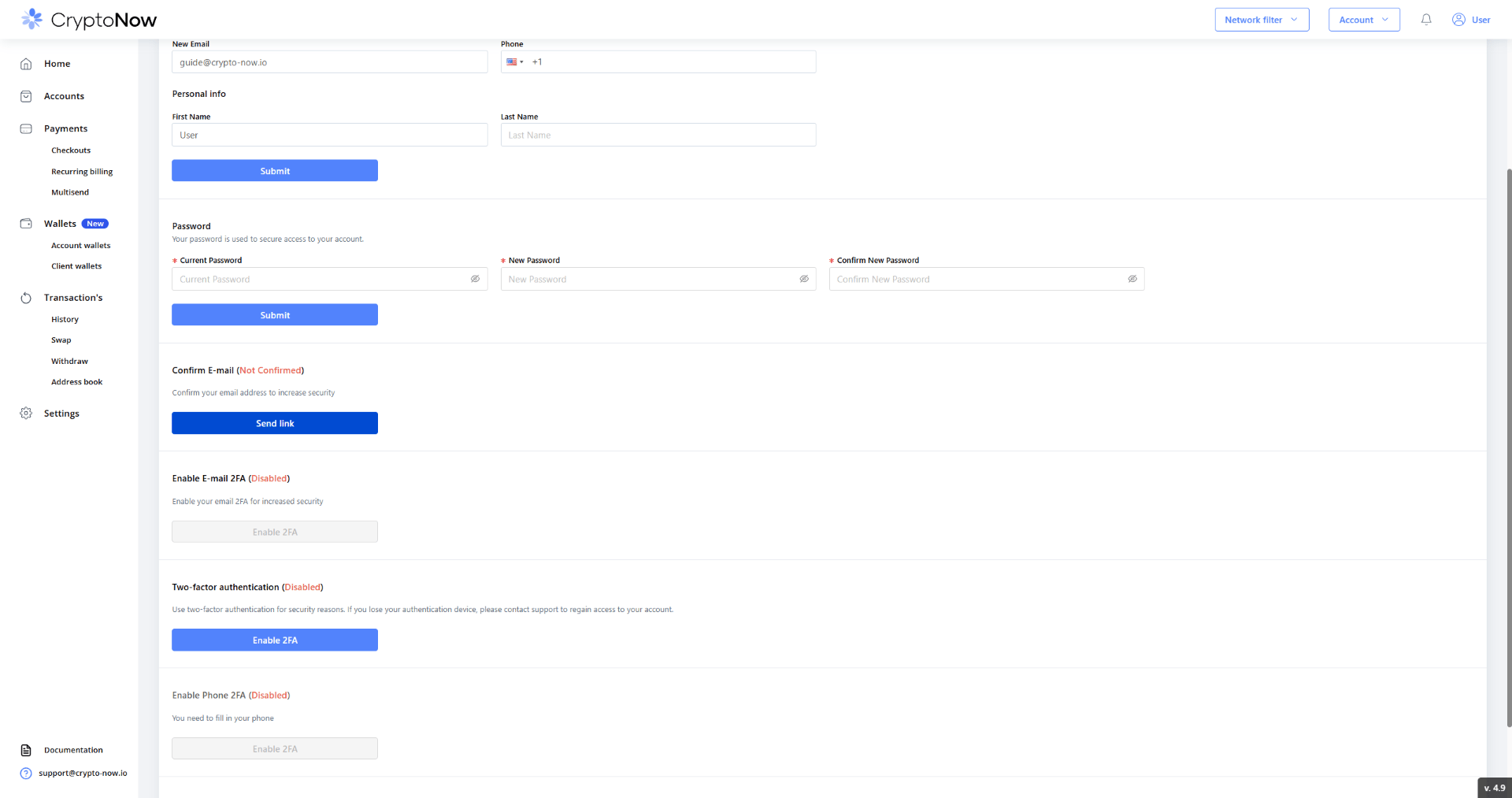
Task: Open the Network filter dropdown
Action: click(1262, 20)
